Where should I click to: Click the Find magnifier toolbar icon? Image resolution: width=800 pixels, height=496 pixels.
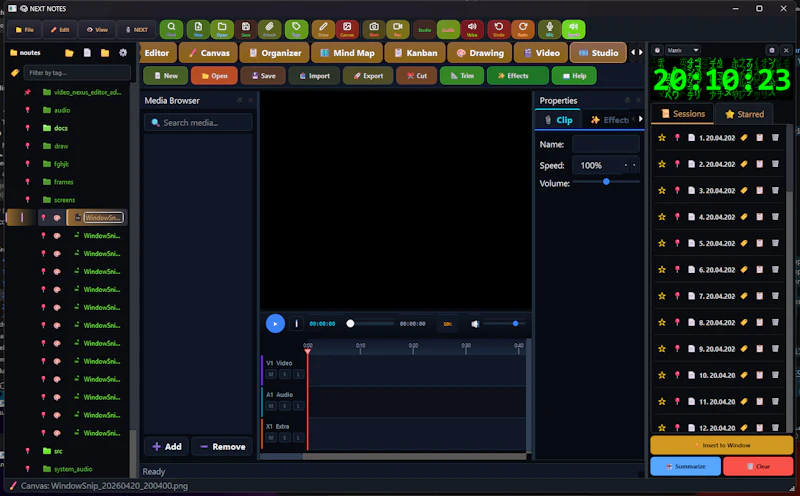click(x=171, y=29)
